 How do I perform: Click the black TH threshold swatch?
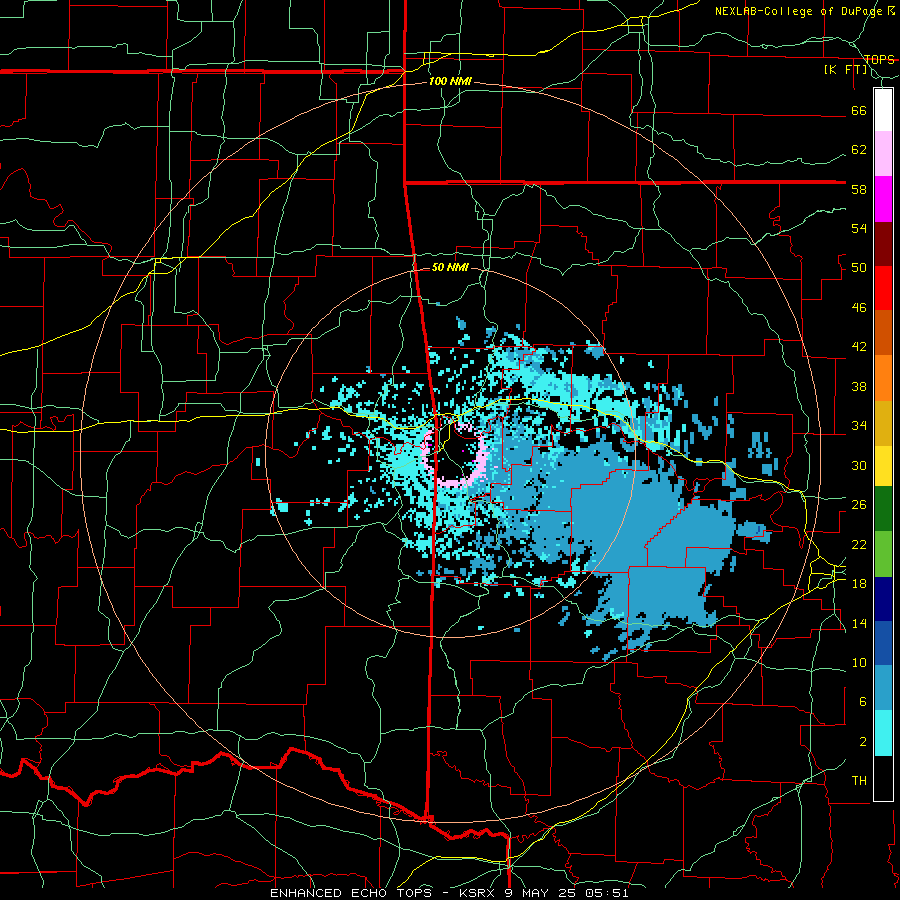click(x=883, y=778)
